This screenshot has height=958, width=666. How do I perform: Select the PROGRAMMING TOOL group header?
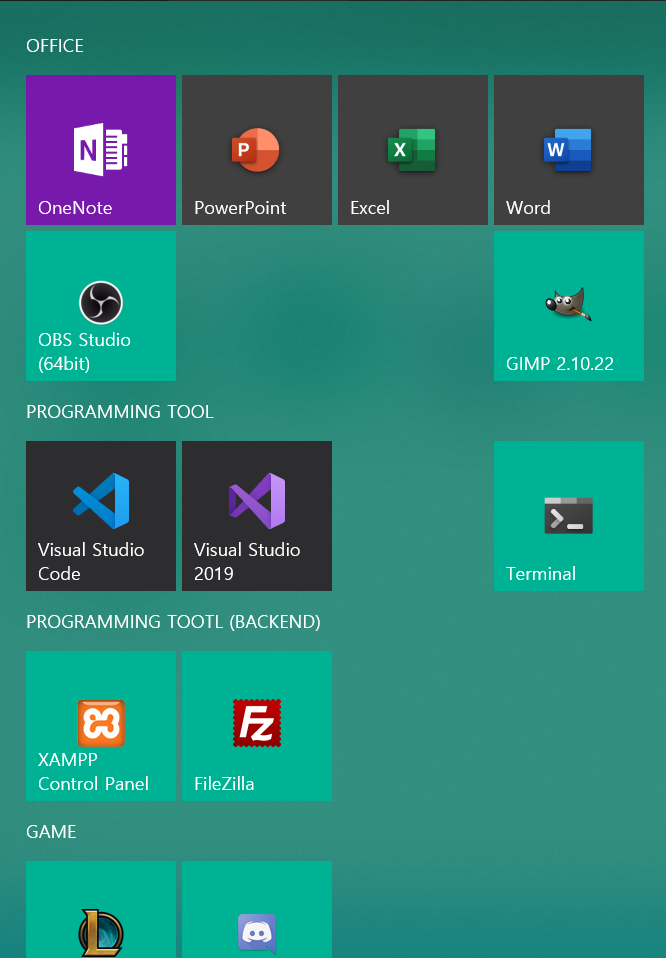click(120, 412)
